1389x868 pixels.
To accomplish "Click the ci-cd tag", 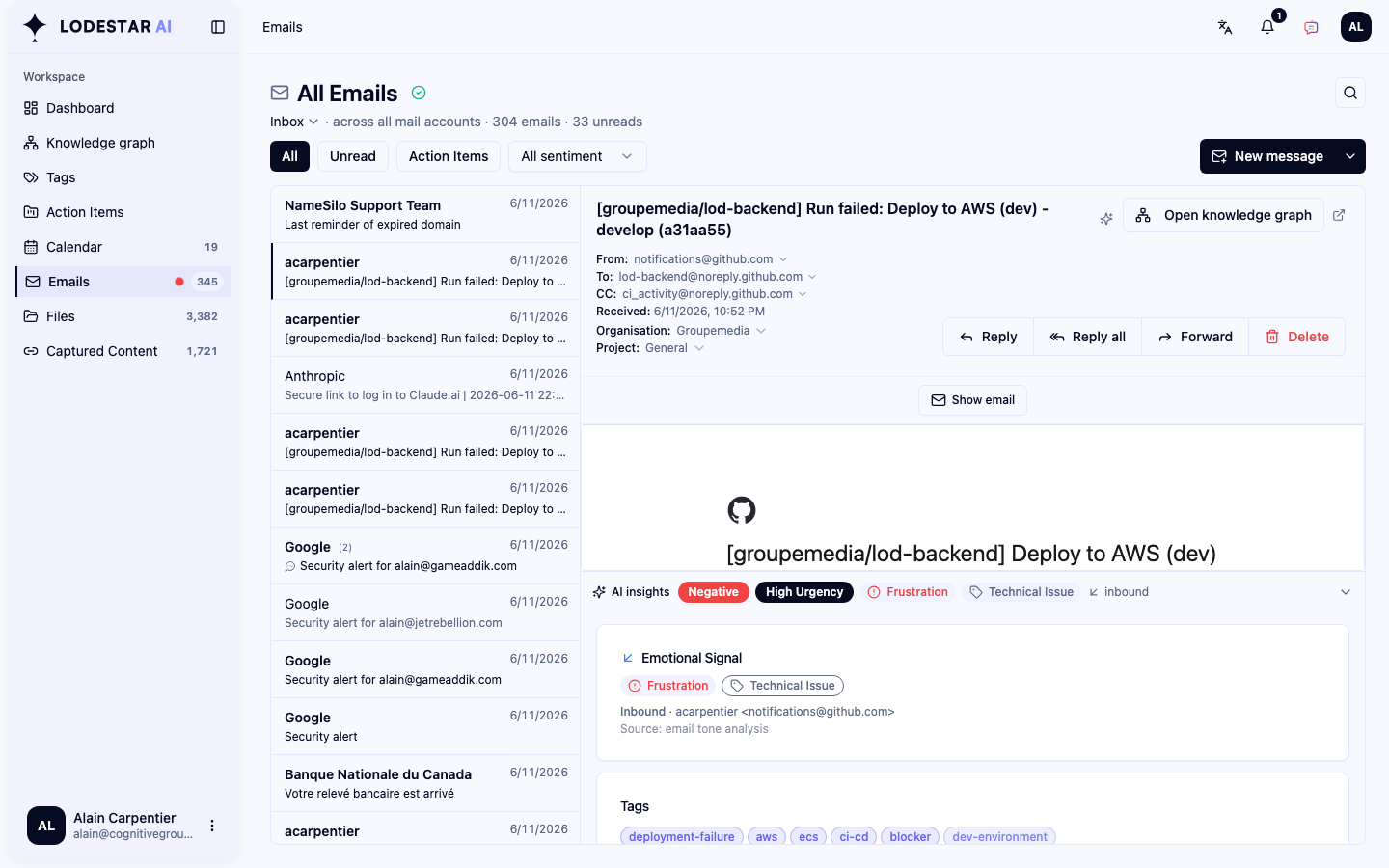I will (x=854, y=836).
